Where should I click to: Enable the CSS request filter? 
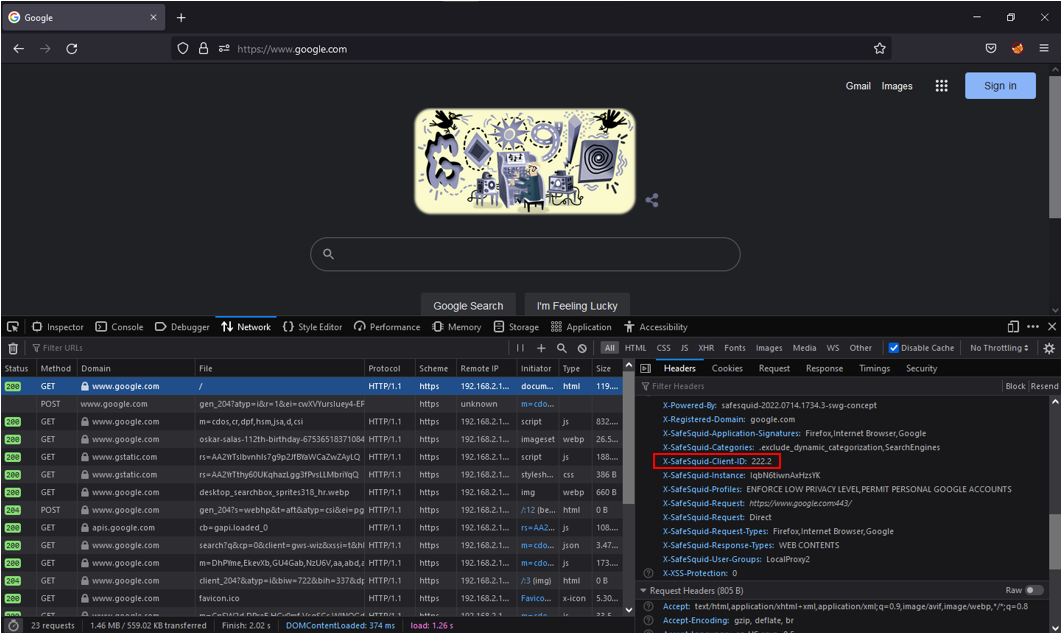663,348
